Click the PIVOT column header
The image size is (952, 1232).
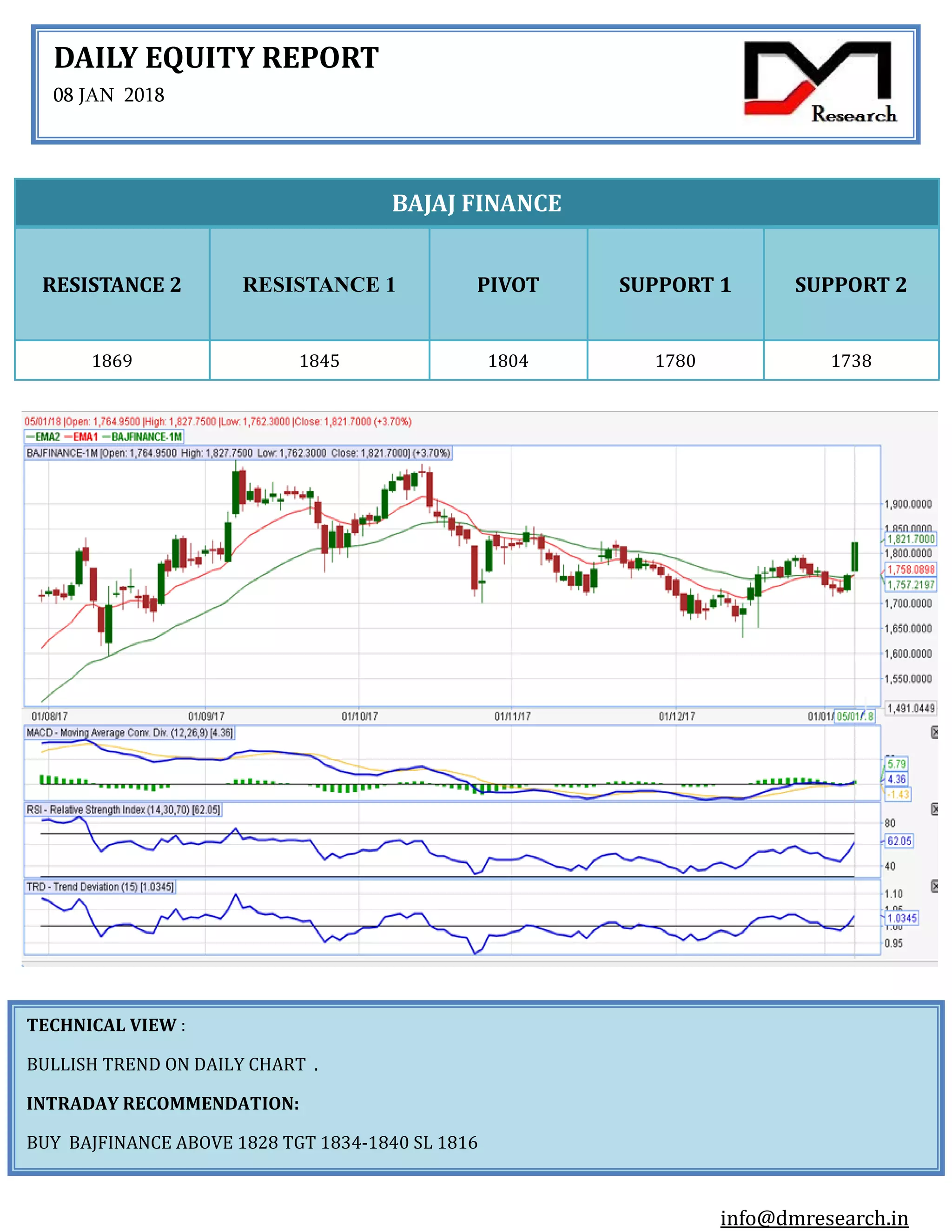508,285
